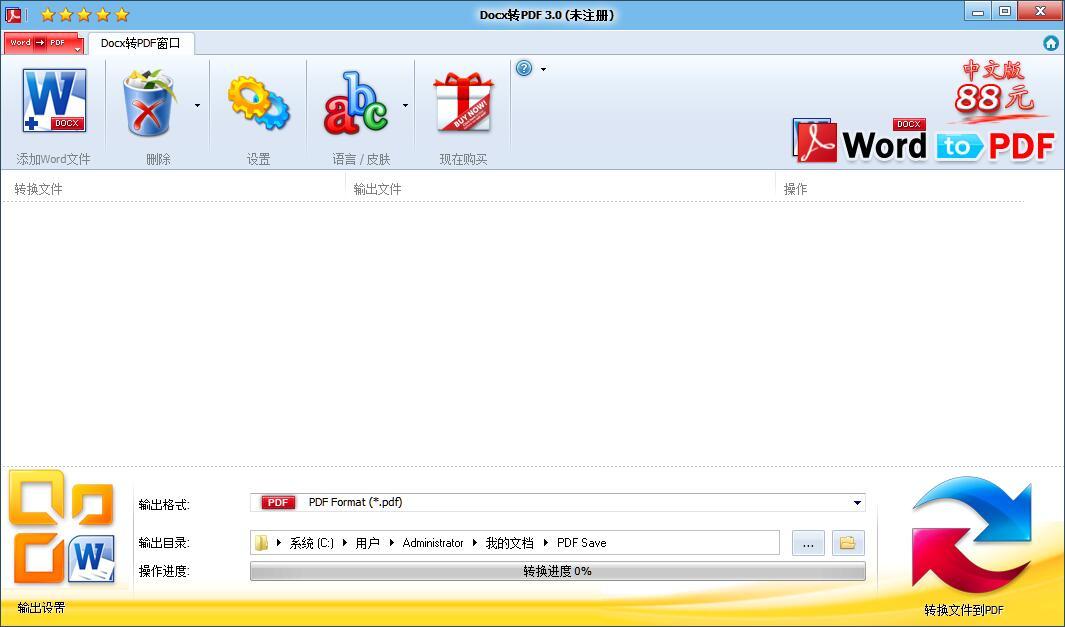Open Settings (设置) gears icon
Screen dimensions: 1065x627
point(259,103)
